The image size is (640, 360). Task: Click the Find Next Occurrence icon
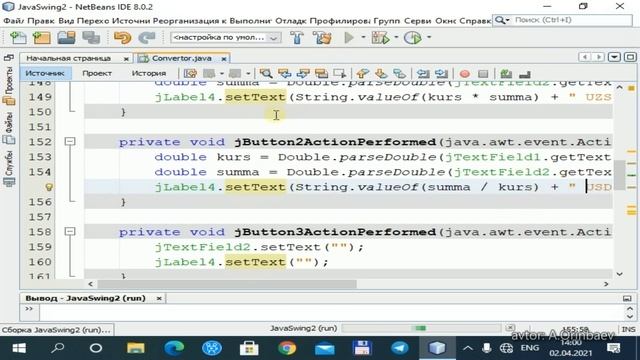point(303,73)
